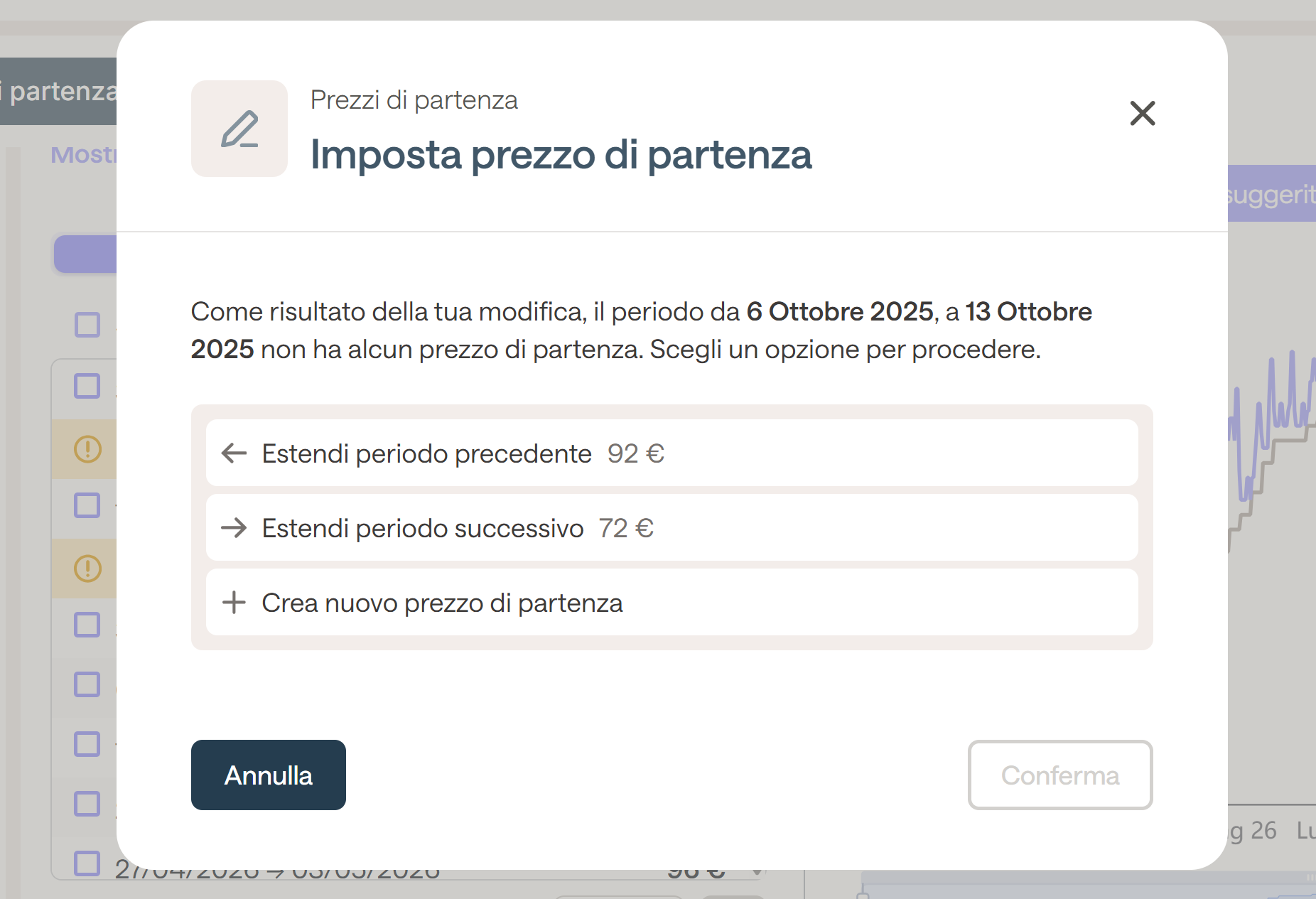Tick the select-all checkbox above the list
The image size is (1316, 899).
click(87, 325)
